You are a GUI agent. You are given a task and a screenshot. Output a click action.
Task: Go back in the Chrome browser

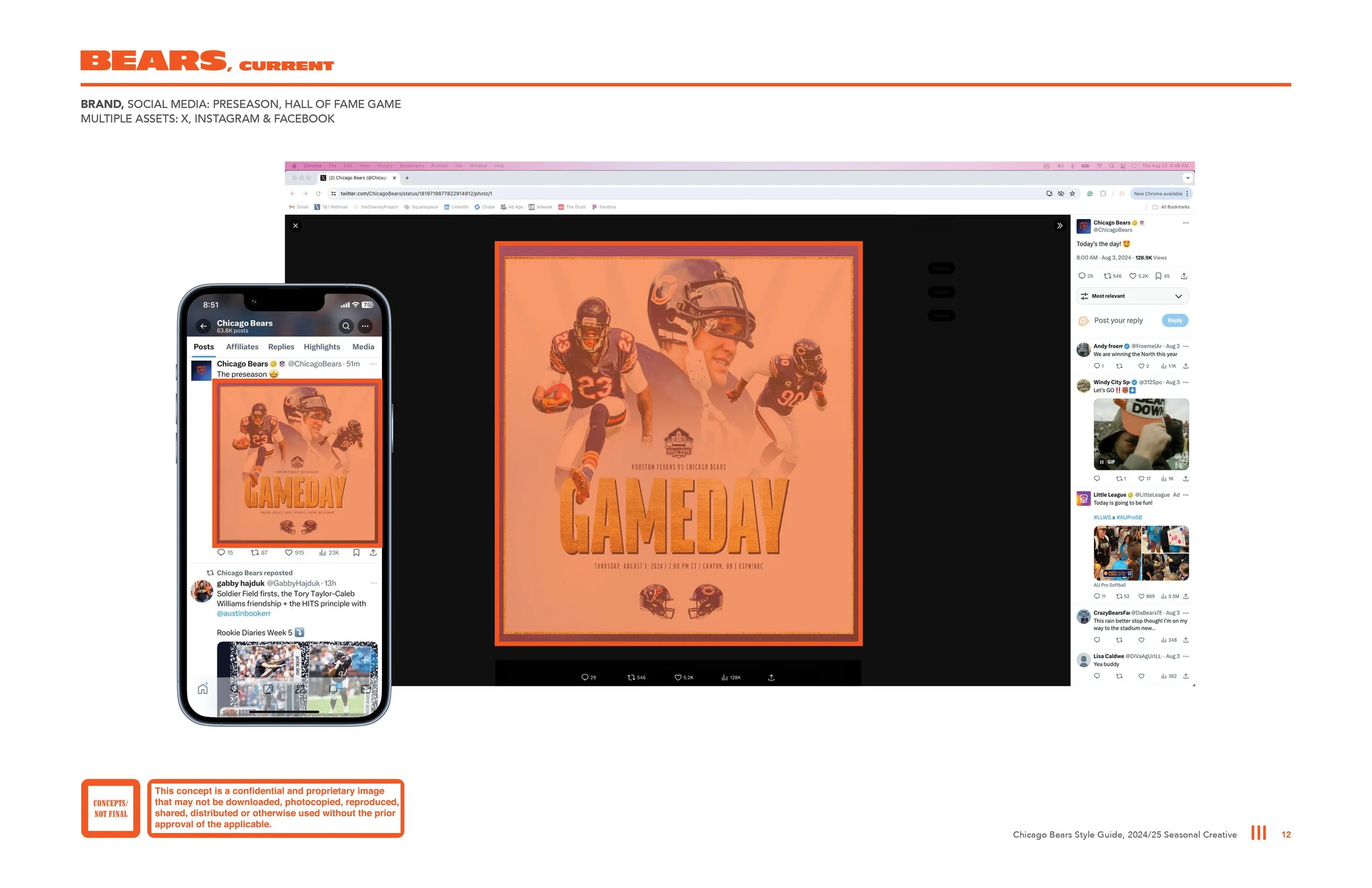(x=293, y=194)
